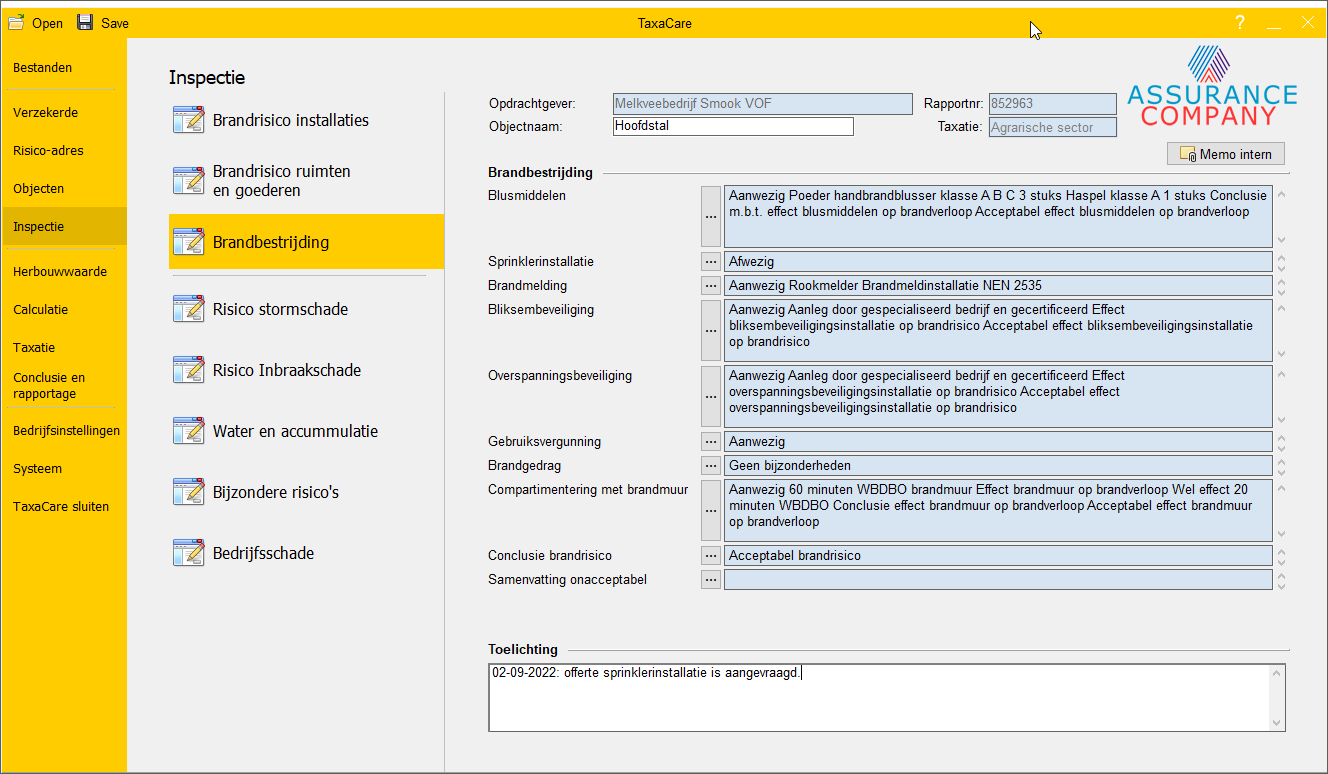The width and height of the screenshot is (1328, 774).
Task: Open the Calculatie sidebar section
Action: 41,310
